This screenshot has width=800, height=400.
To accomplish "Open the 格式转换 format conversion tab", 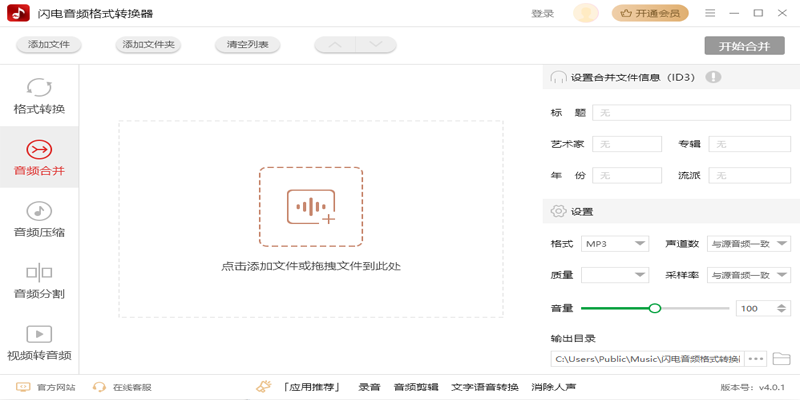I will tap(39, 95).
